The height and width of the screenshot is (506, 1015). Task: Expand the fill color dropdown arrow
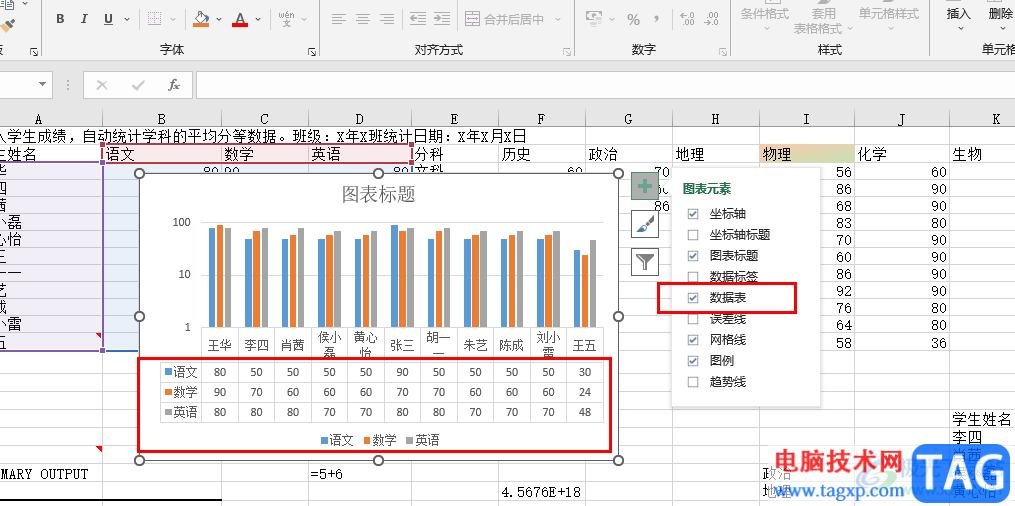coord(219,19)
